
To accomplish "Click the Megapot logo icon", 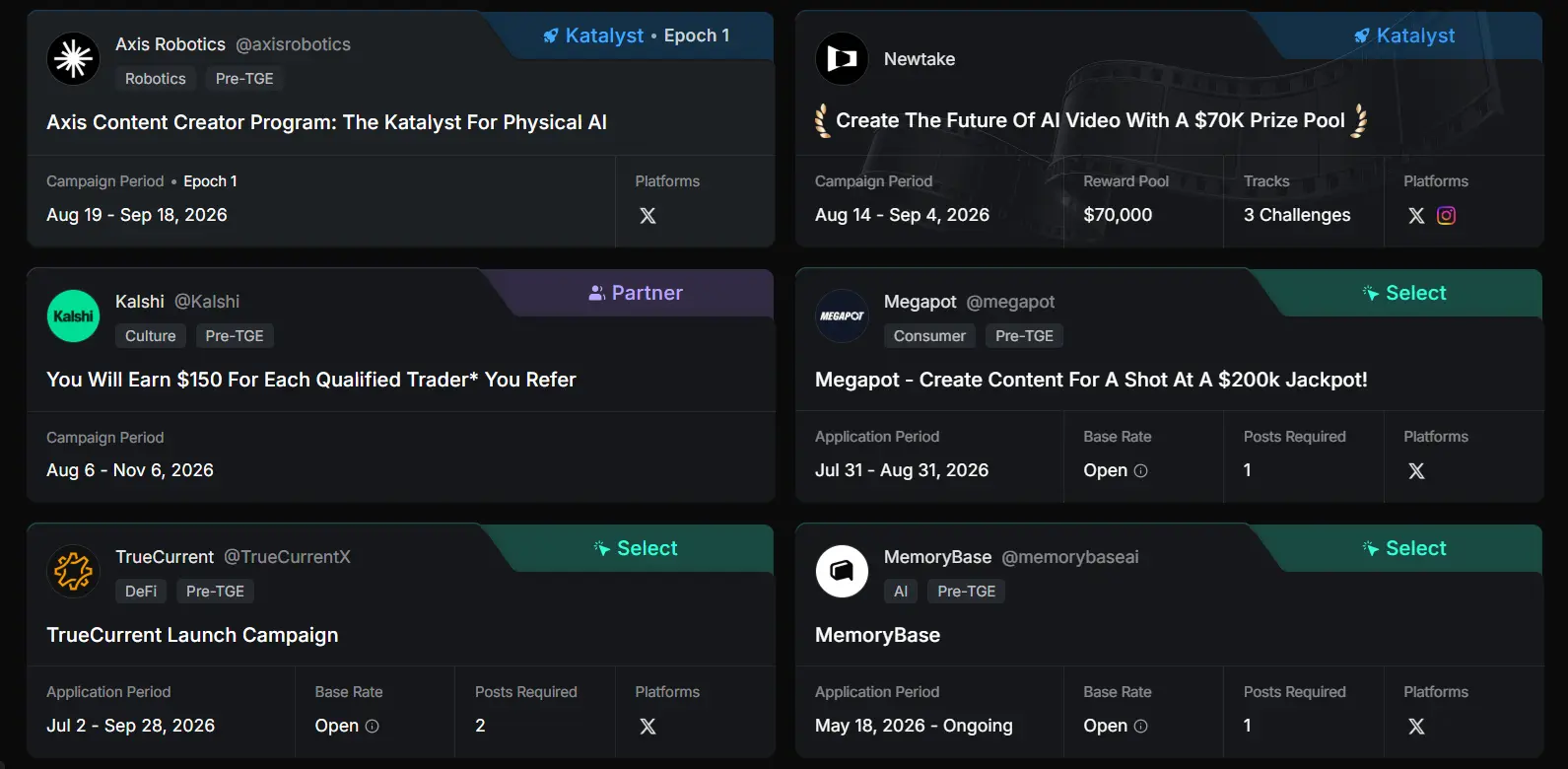I will click(x=842, y=316).
